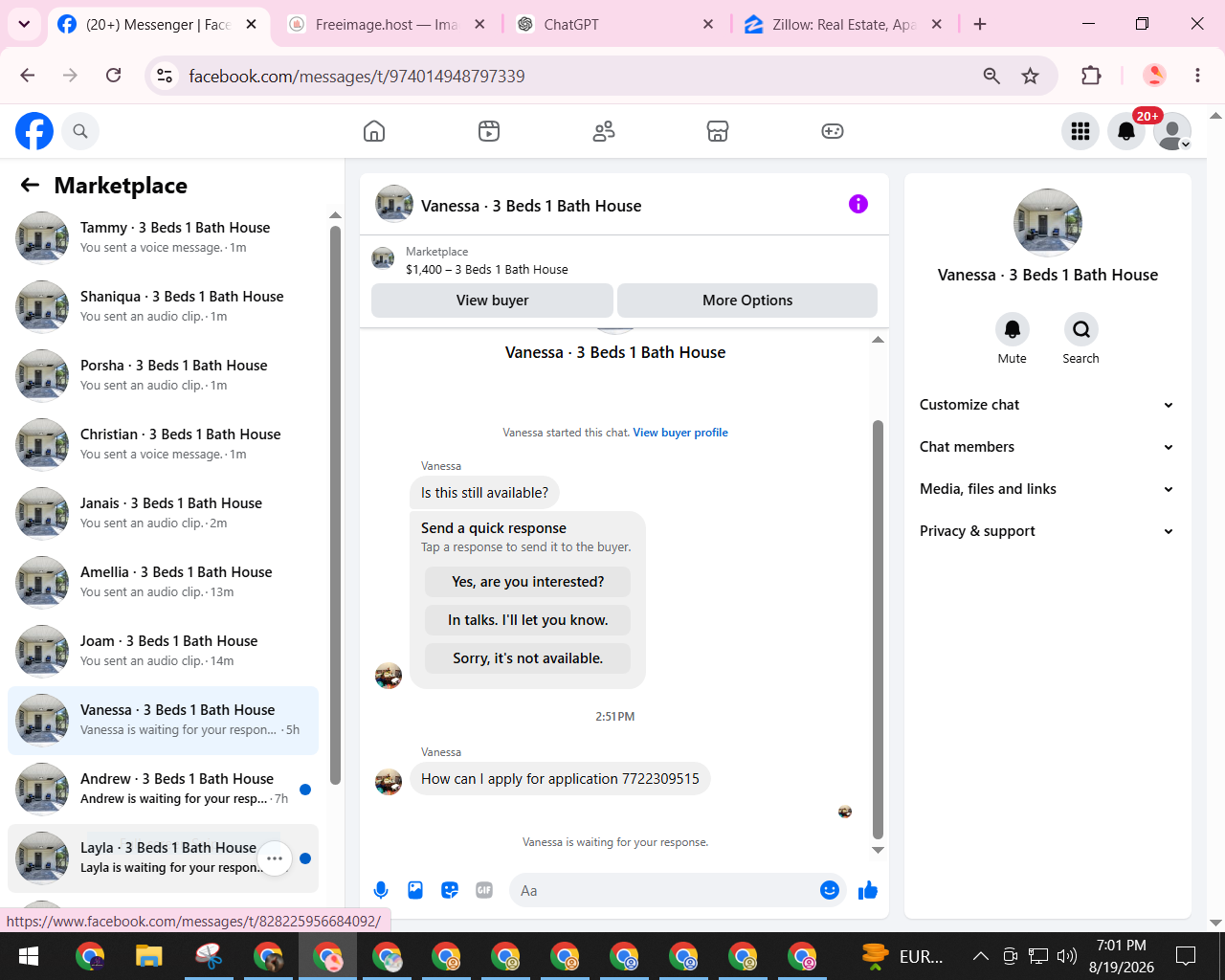Image resolution: width=1225 pixels, height=980 pixels.
Task: Open the three-dot options on Layla chat
Action: tap(275, 858)
